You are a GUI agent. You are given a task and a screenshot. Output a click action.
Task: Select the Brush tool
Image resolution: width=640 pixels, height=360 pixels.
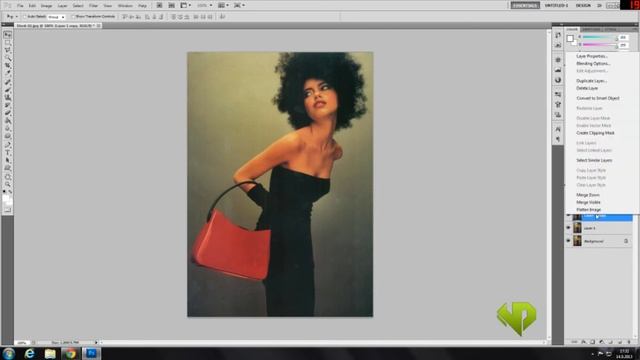point(7,90)
